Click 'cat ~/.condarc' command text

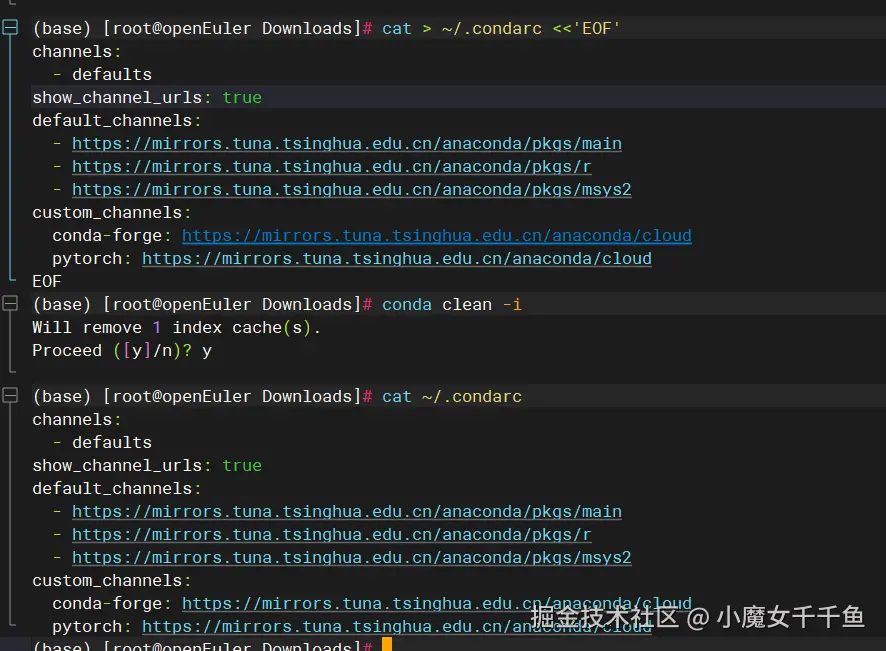coord(451,397)
